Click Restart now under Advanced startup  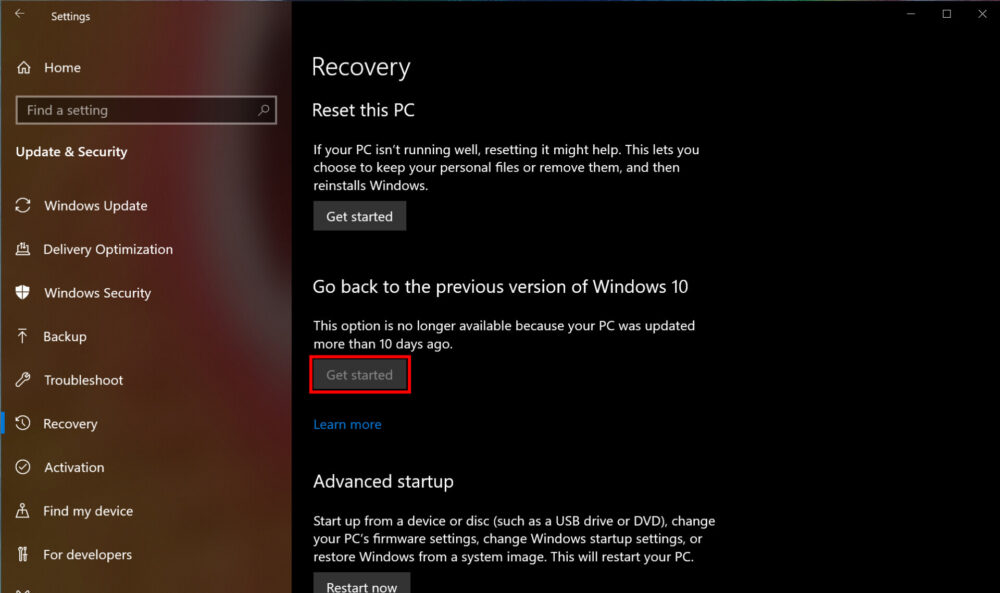pos(361,584)
